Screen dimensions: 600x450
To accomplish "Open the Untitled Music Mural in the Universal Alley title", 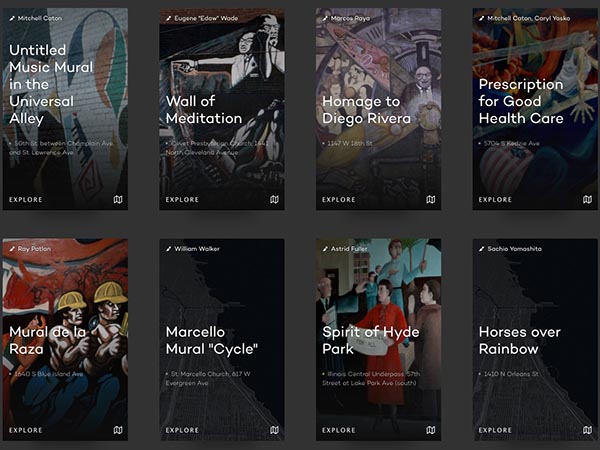I will 51,84.
